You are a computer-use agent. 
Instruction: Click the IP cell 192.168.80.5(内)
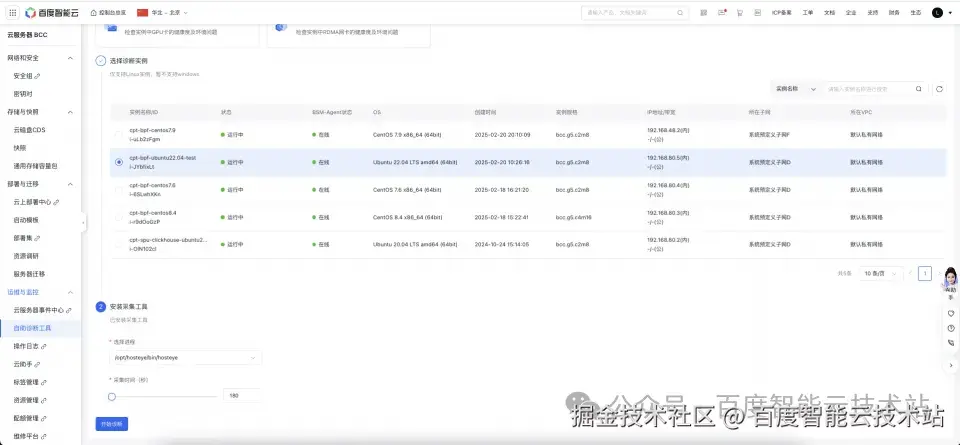(668, 158)
